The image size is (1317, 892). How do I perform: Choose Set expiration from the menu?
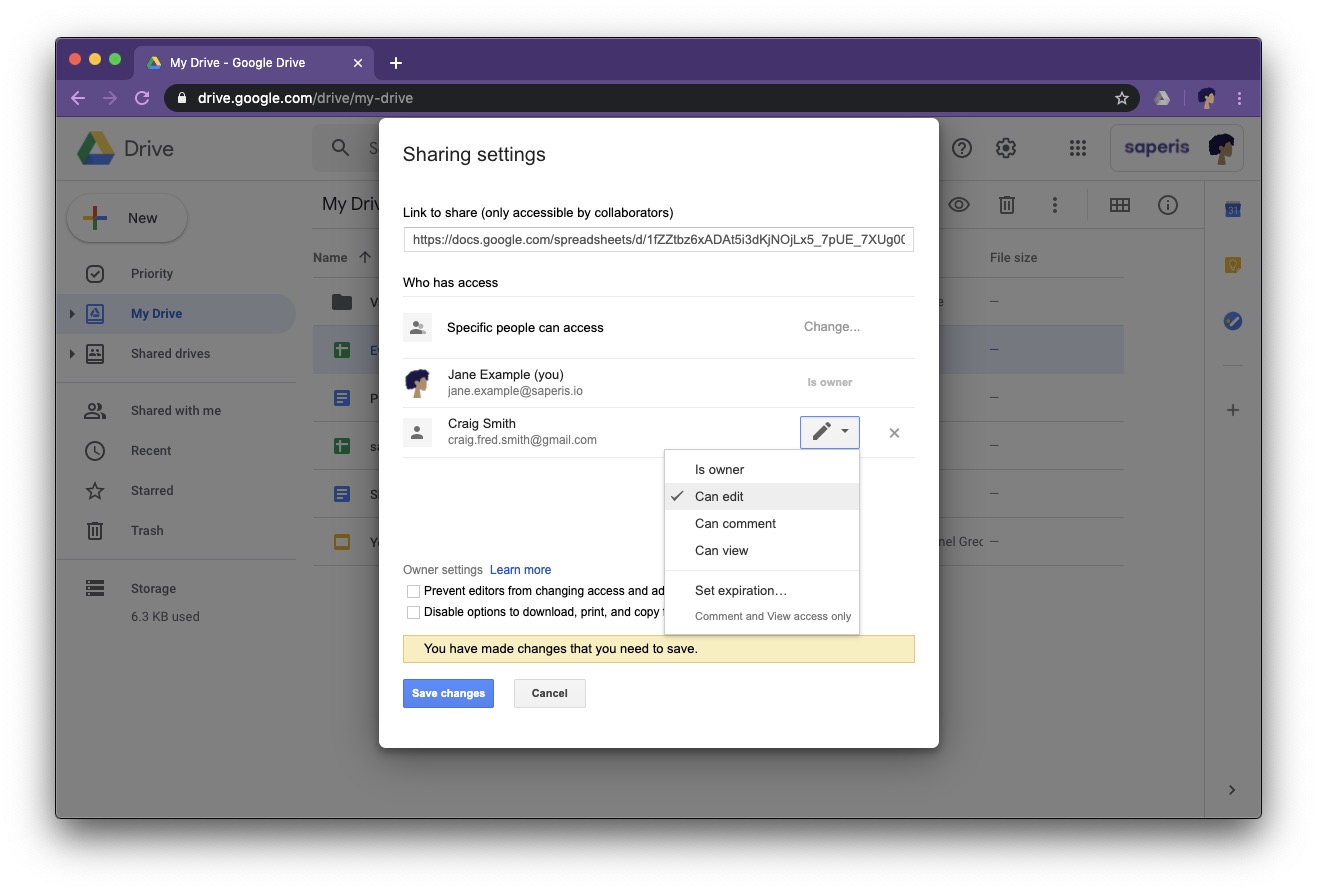[741, 590]
